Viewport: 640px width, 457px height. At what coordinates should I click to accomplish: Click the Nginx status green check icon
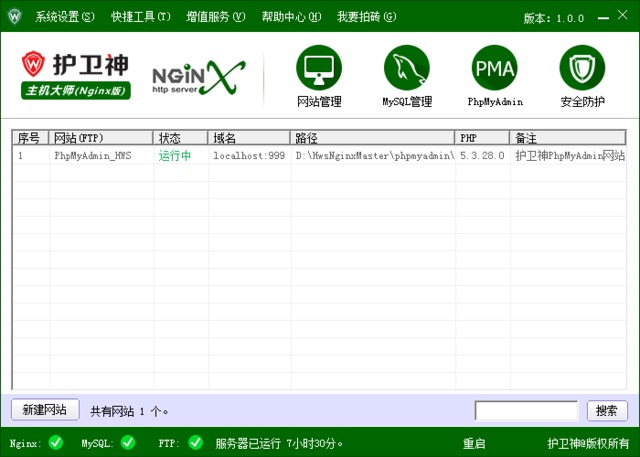(x=56, y=442)
